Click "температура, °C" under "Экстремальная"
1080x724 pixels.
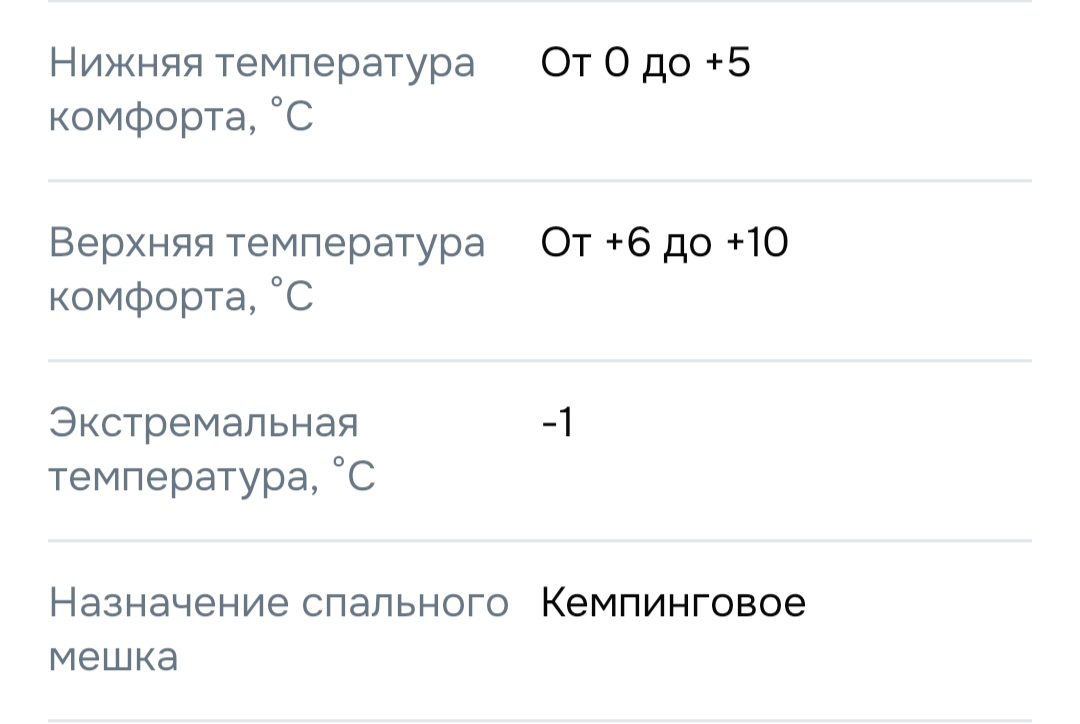[x=212, y=478]
